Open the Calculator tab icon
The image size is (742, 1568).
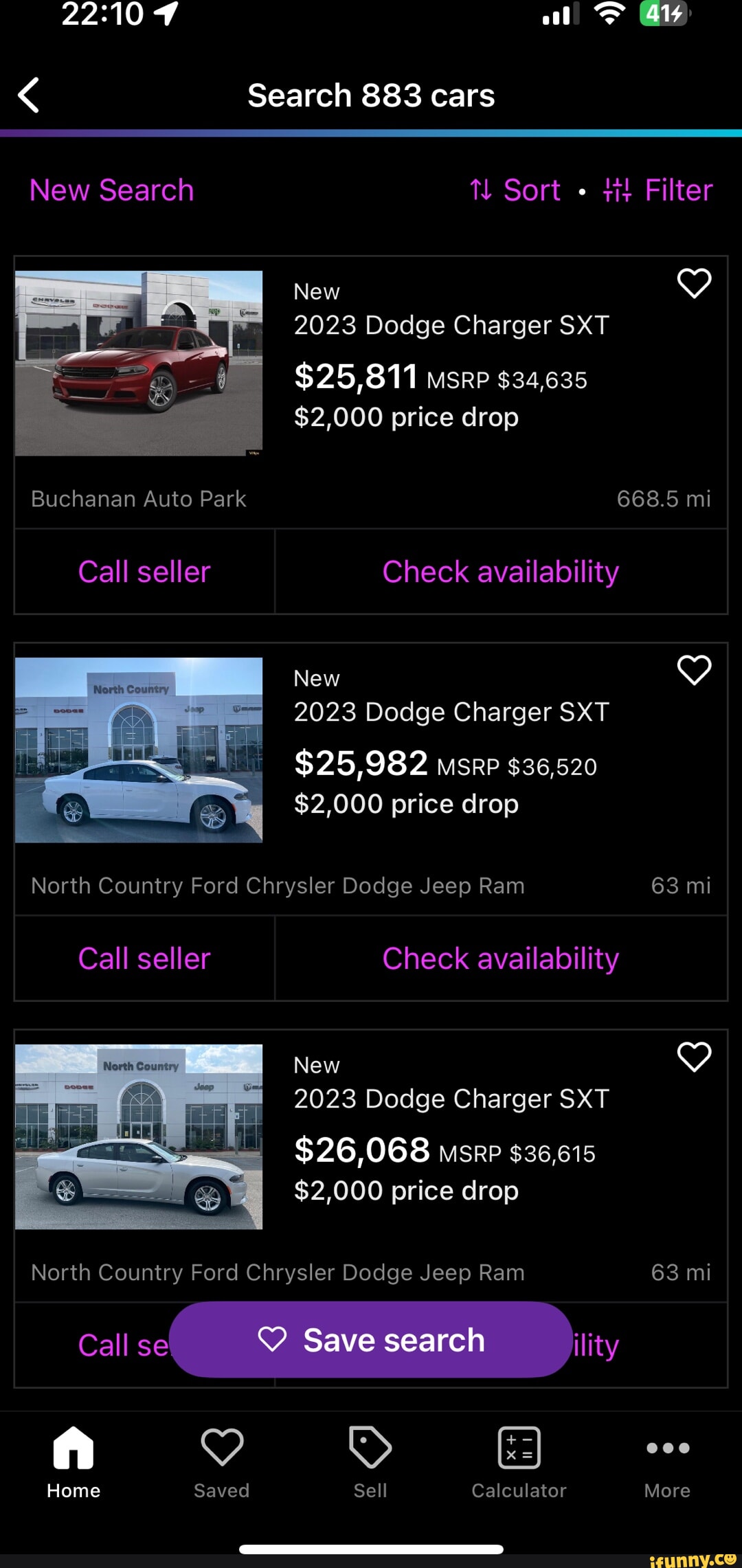(x=519, y=1447)
